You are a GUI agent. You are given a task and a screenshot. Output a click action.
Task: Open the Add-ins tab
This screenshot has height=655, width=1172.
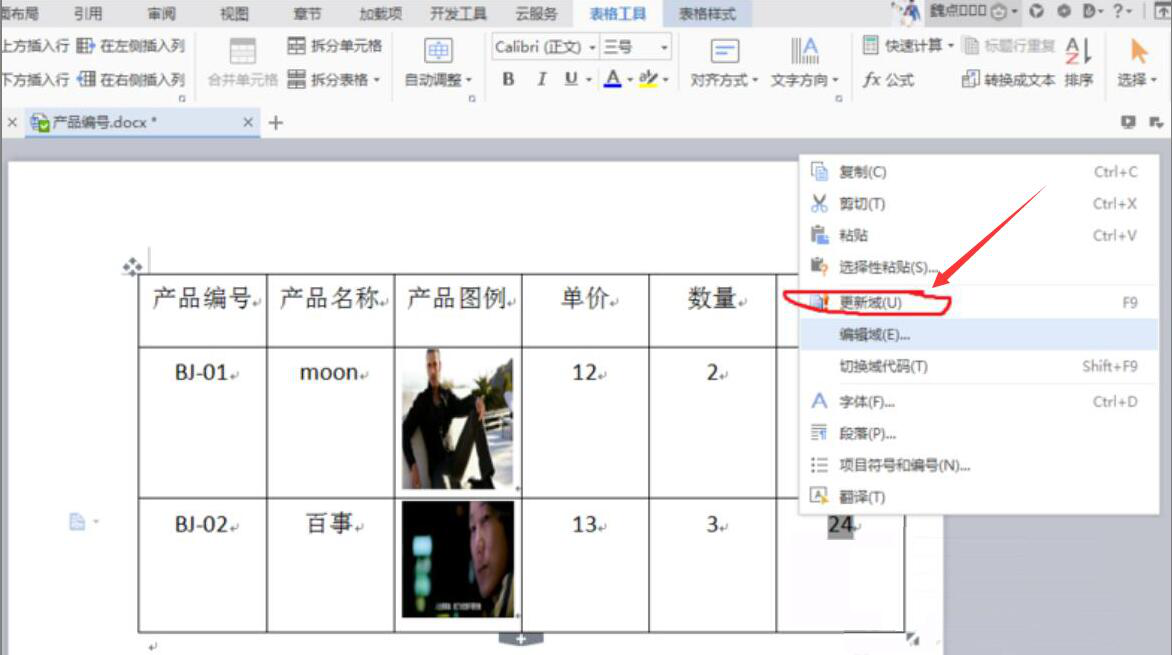pyautogui.click(x=380, y=13)
